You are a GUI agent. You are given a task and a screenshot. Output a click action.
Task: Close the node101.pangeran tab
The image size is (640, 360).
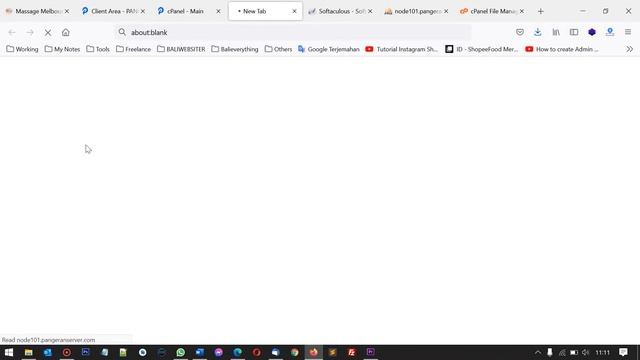[x=446, y=11]
